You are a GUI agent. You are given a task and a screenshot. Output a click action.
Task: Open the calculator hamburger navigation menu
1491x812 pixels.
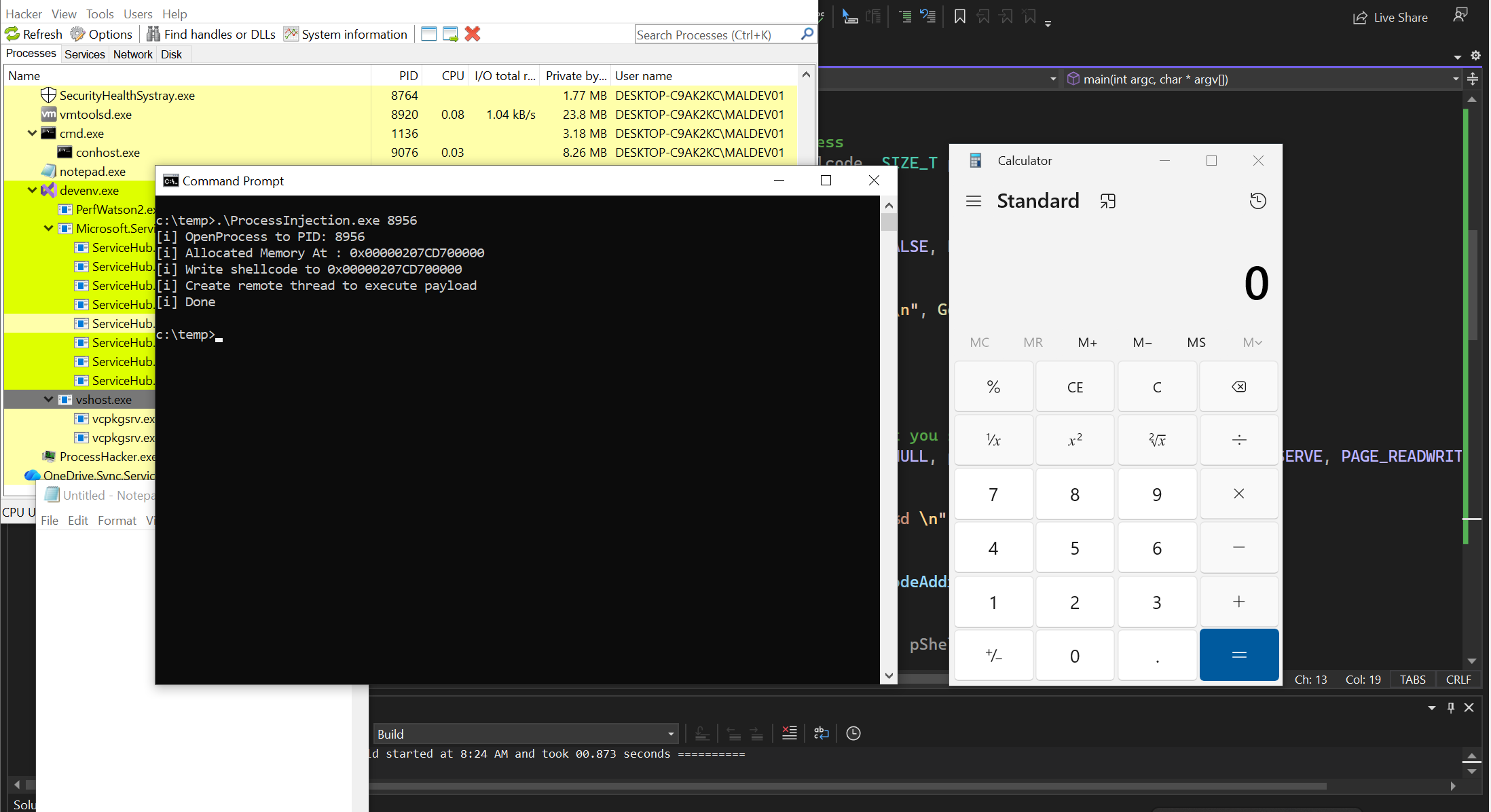tap(973, 201)
